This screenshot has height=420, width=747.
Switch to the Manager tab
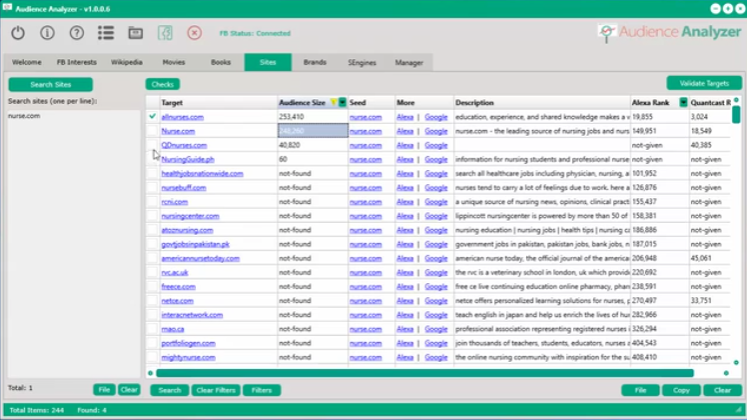(x=409, y=62)
